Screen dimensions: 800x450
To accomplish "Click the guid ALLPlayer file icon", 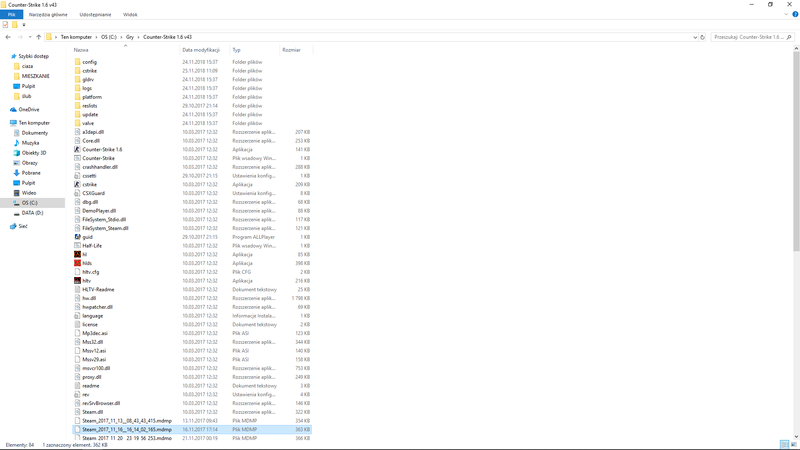I will [78, 237].
